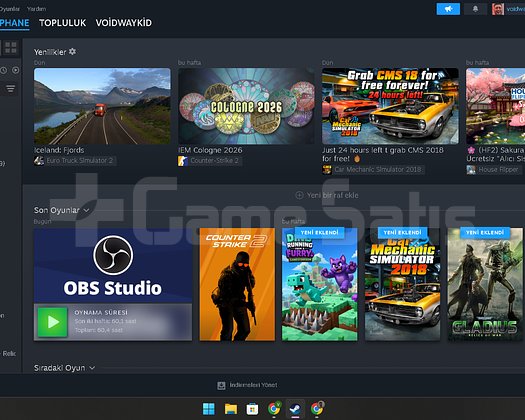Select the Kütüphane tab
Image resolution: width=525 pixels, height=420 pixels.
click(x=14, y=23)
